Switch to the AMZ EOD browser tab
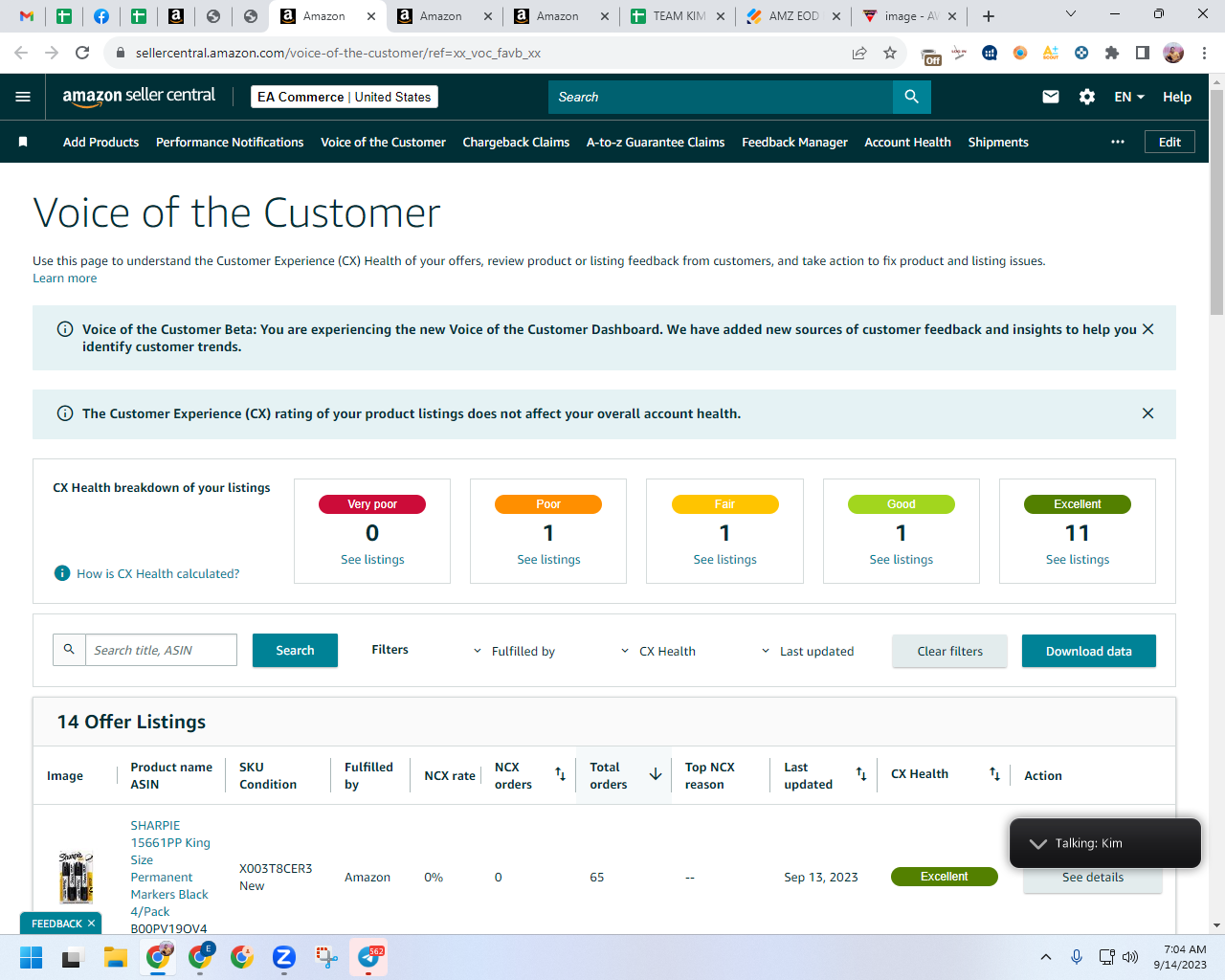 pos(794,16)
